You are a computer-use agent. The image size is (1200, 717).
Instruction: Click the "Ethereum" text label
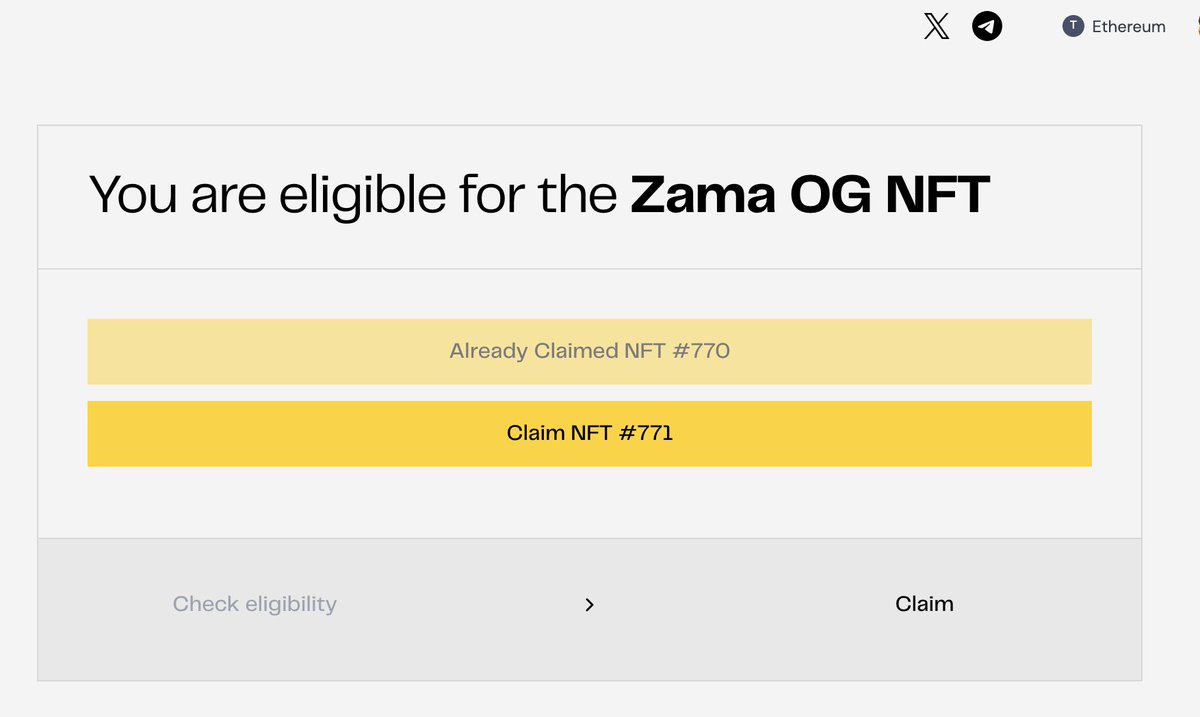pos(1128,27)
